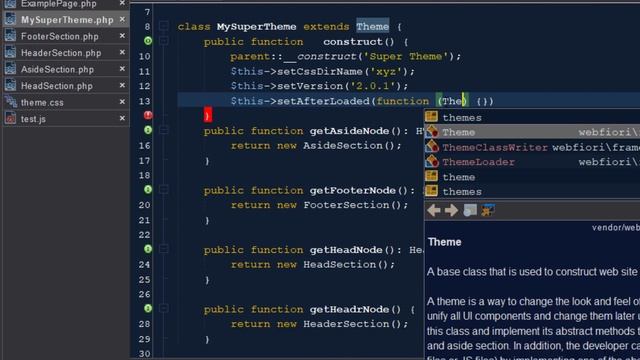Close the AsideSection.php tab
Viewport: 640px width, 360px height.
click(x=122, y=69)
